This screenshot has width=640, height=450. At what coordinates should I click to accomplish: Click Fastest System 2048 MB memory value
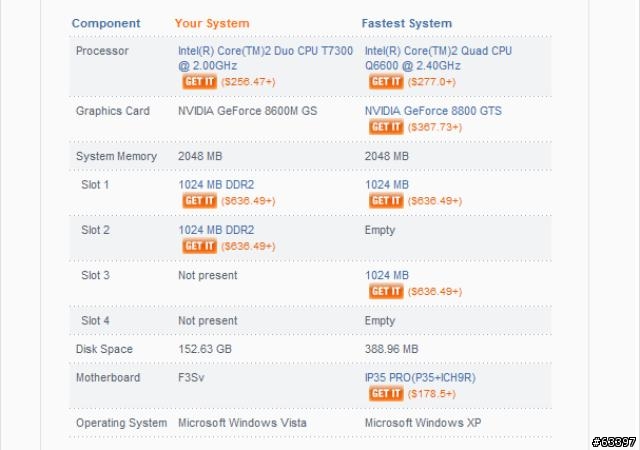click(x=387, y=156)
